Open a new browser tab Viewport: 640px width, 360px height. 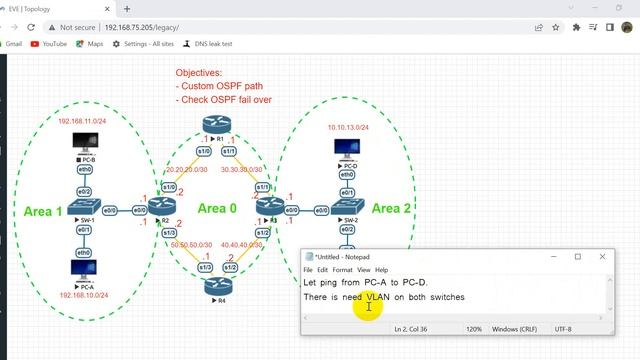coord(127,9)
